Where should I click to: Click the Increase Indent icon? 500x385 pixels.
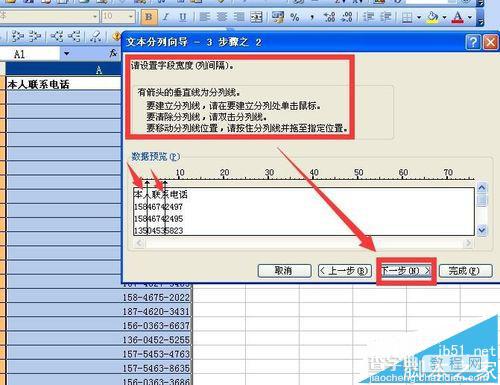click(x=386, y=17)
